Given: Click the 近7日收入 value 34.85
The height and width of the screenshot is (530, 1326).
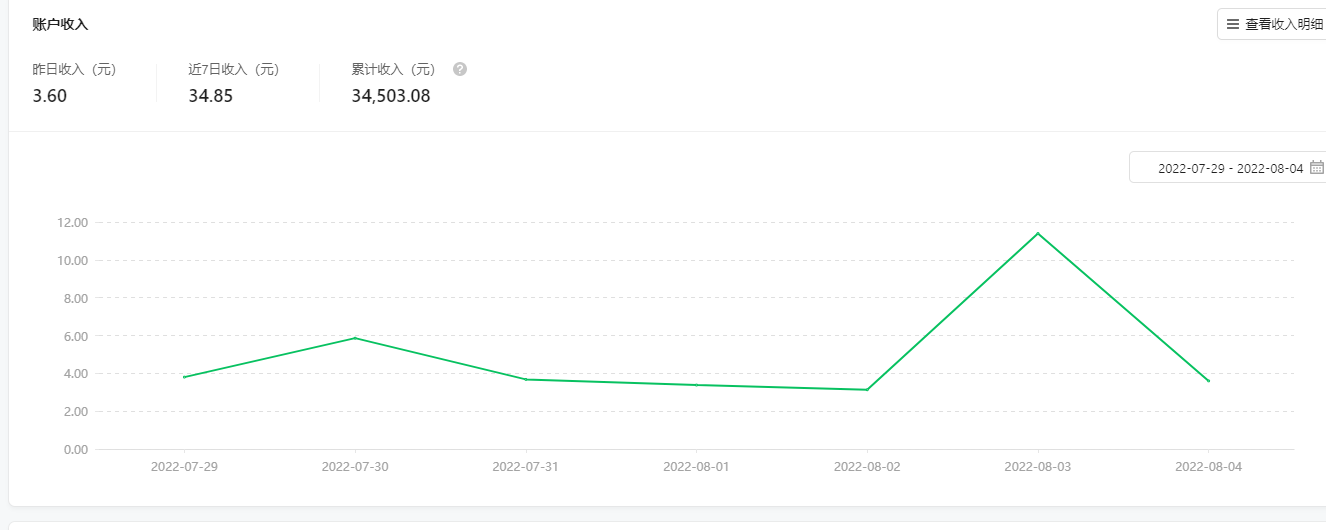Looking at the screenshot, I should tap(210, 96).
